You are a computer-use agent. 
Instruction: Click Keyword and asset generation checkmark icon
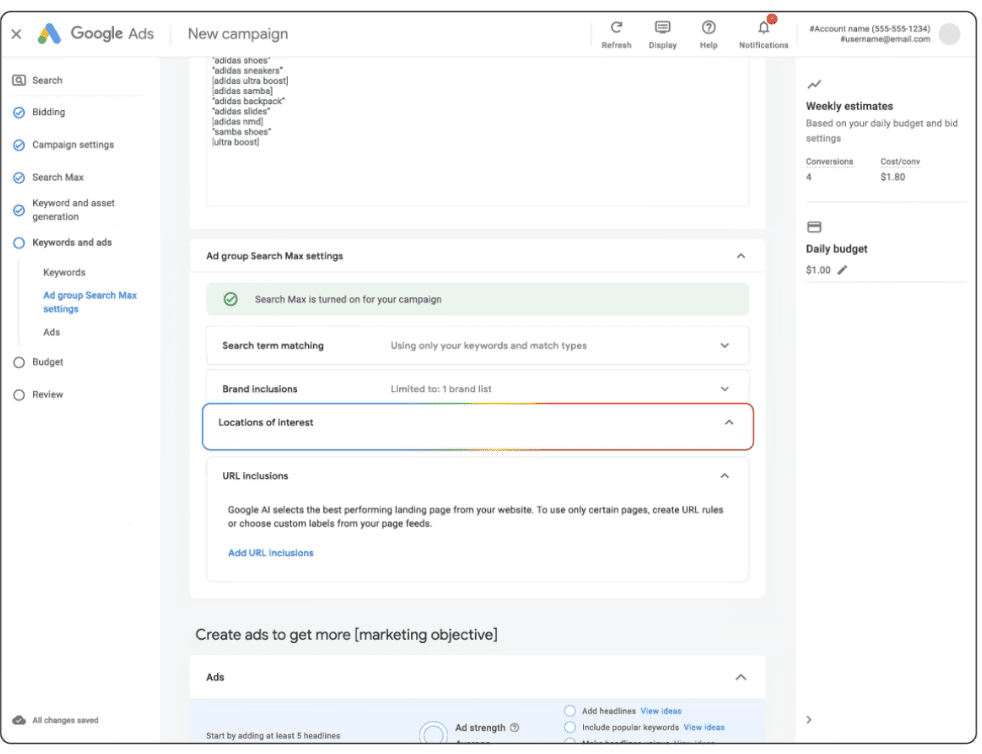(19, 210)
